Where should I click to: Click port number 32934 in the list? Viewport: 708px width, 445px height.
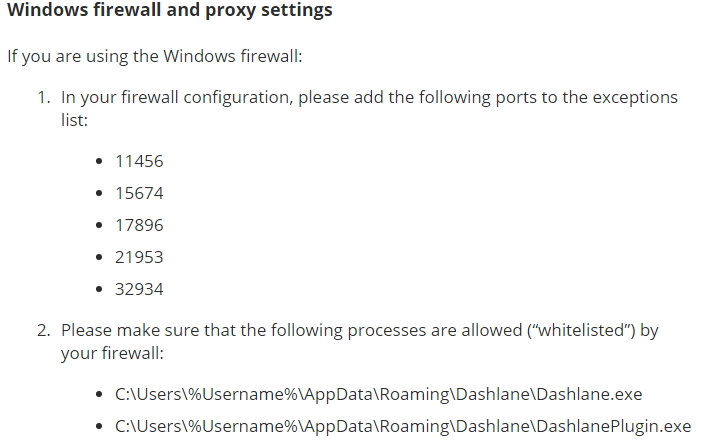pos(139,289)
